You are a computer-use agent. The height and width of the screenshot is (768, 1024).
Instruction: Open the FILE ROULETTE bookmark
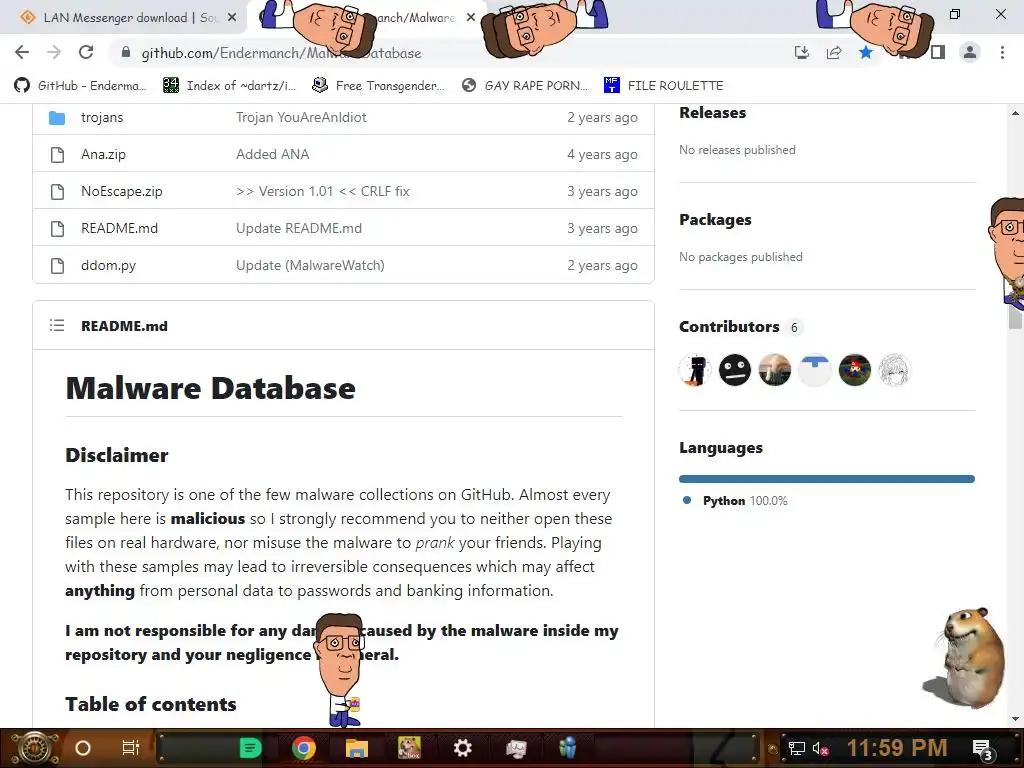pyautogui.click(x=664, y=86)
